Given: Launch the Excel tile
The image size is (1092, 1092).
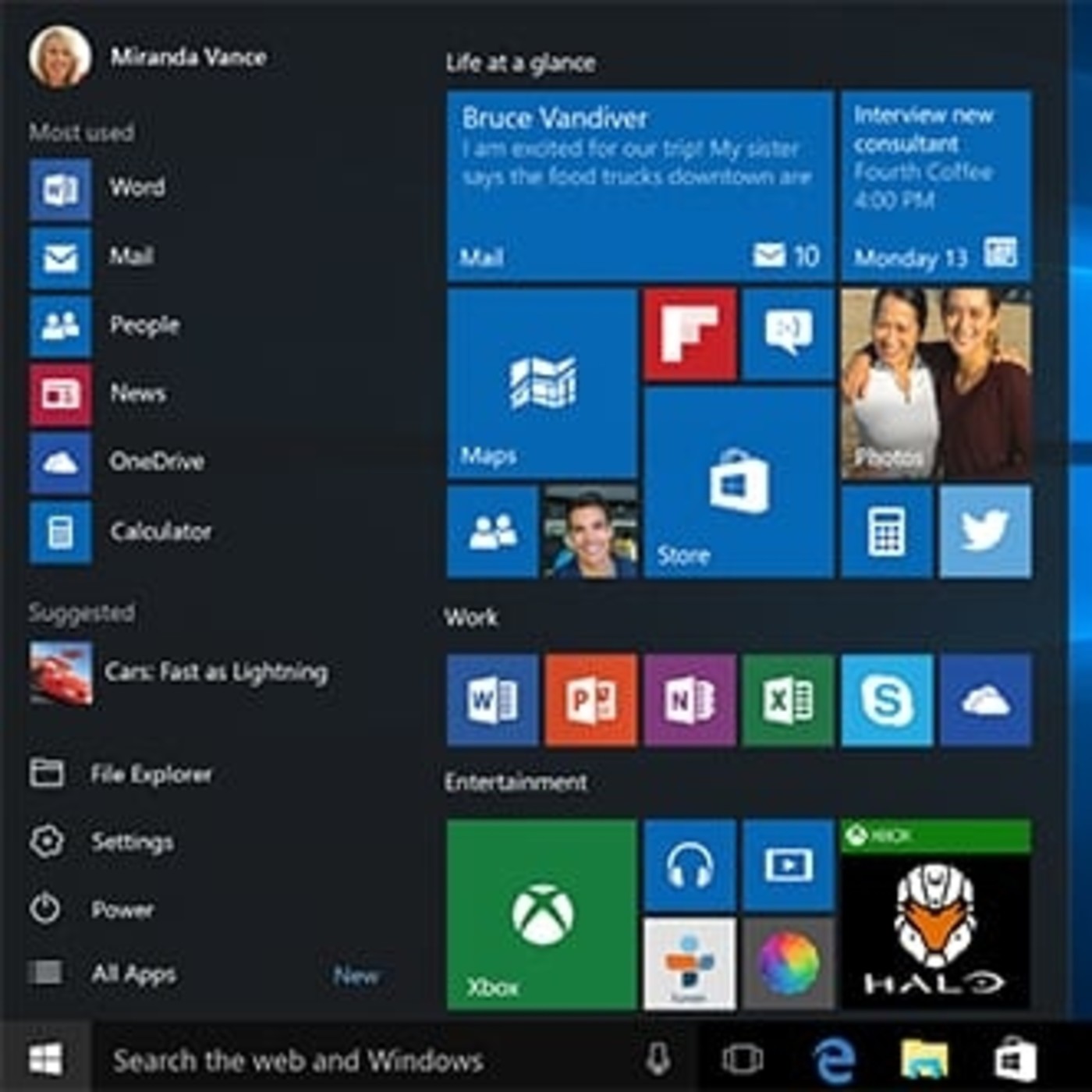Looking at the screenshot, I should point(789,700).
